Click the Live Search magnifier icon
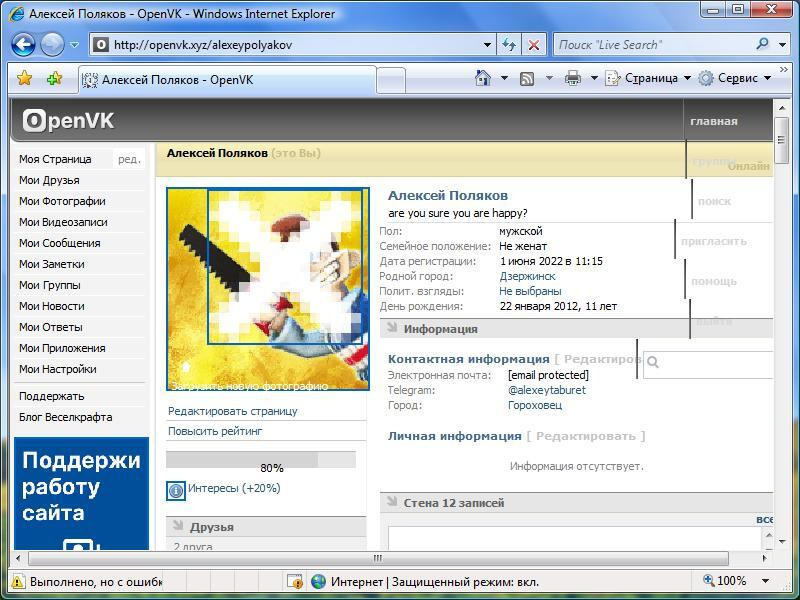This screenshot has height=600, width=800. click(x=762, y=44)
